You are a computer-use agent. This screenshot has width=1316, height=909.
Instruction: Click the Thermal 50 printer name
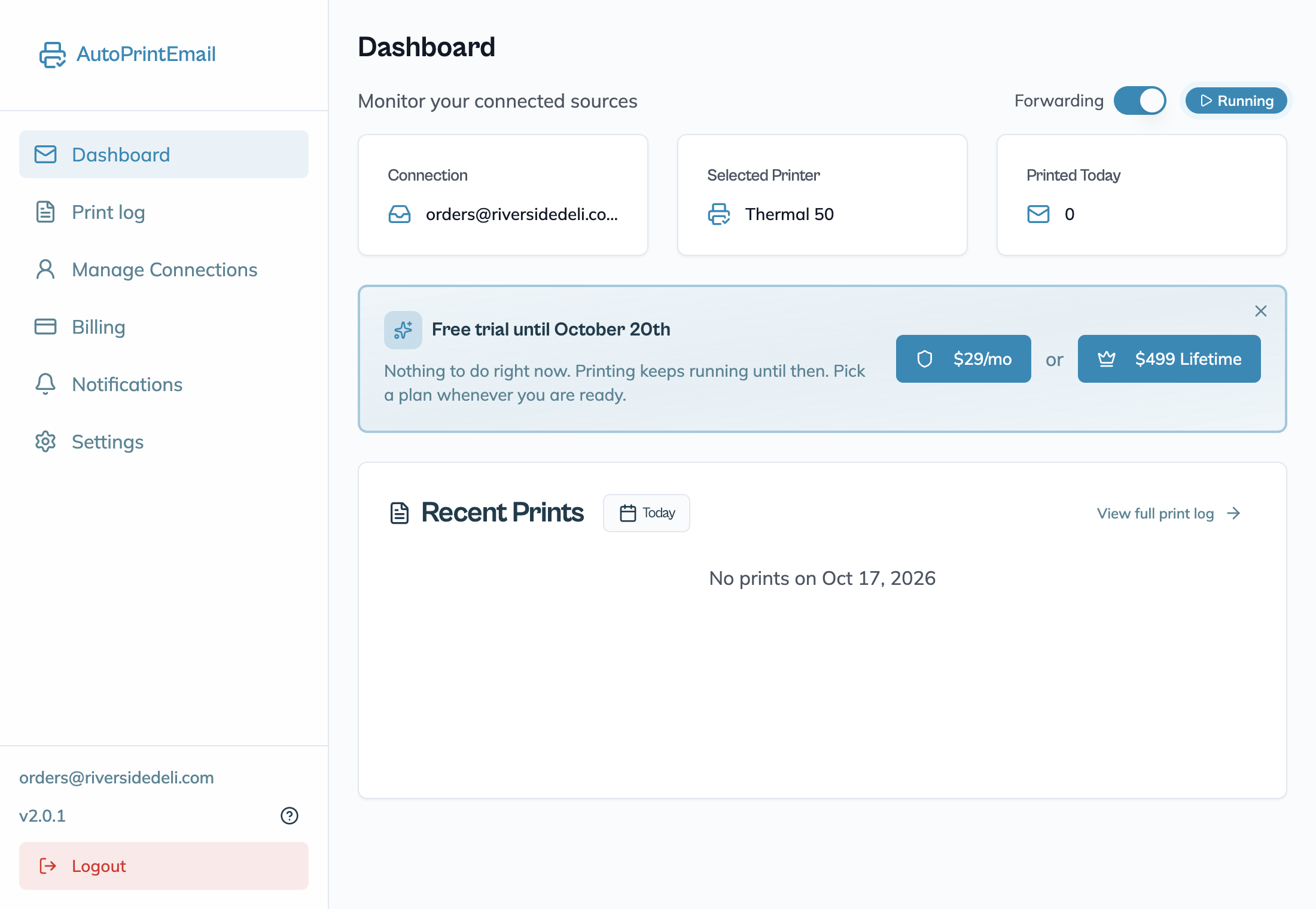(790, 214)
